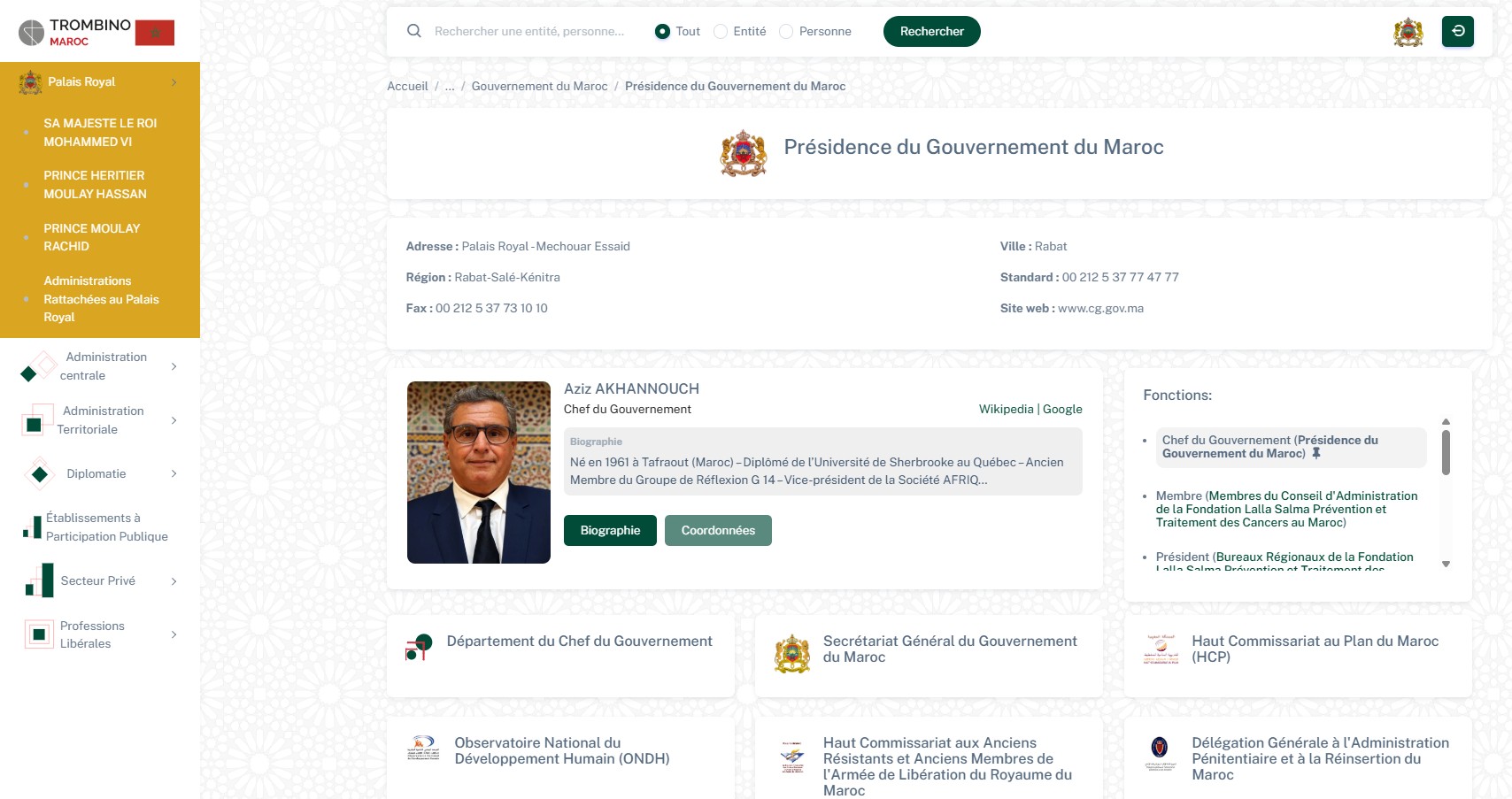
Task: Click the login icon button at top right
Action: pos(1457,31)
